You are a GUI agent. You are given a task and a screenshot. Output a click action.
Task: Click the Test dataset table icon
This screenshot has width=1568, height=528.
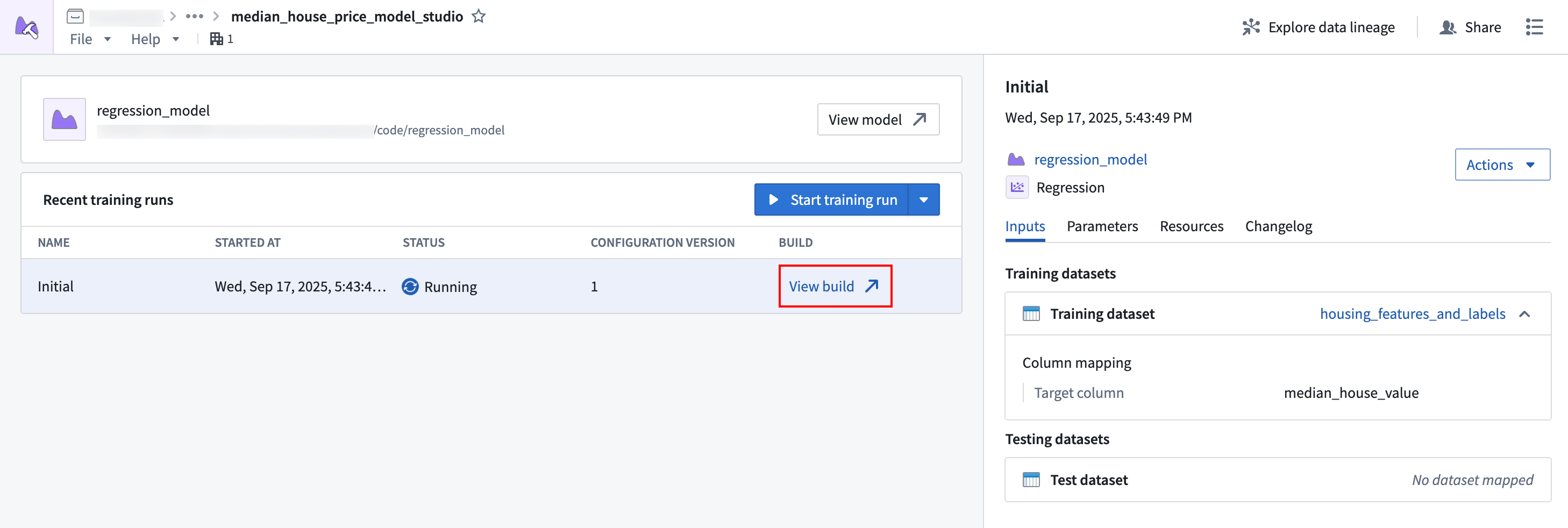tap(1031, 480)
